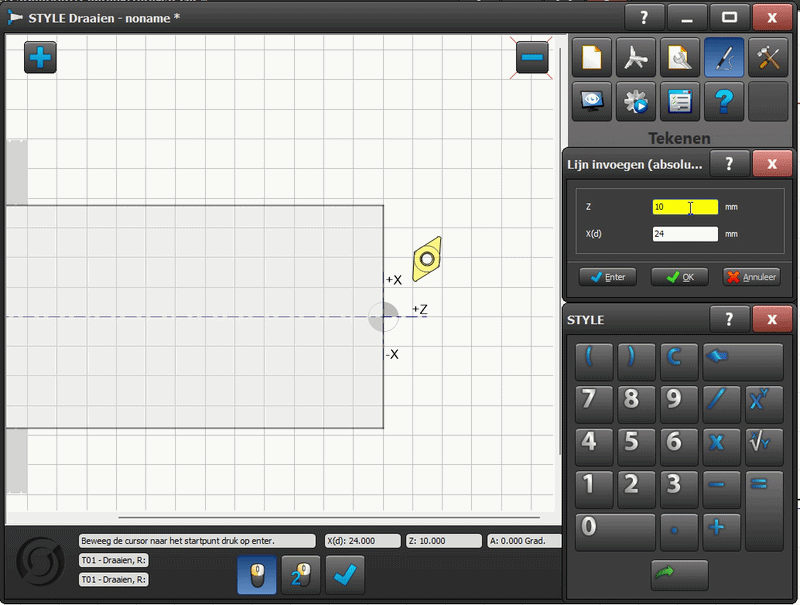Click the yellow cutting insert tool
The width and height of the screenshot is (800, 605).
(x=427, y=259)
